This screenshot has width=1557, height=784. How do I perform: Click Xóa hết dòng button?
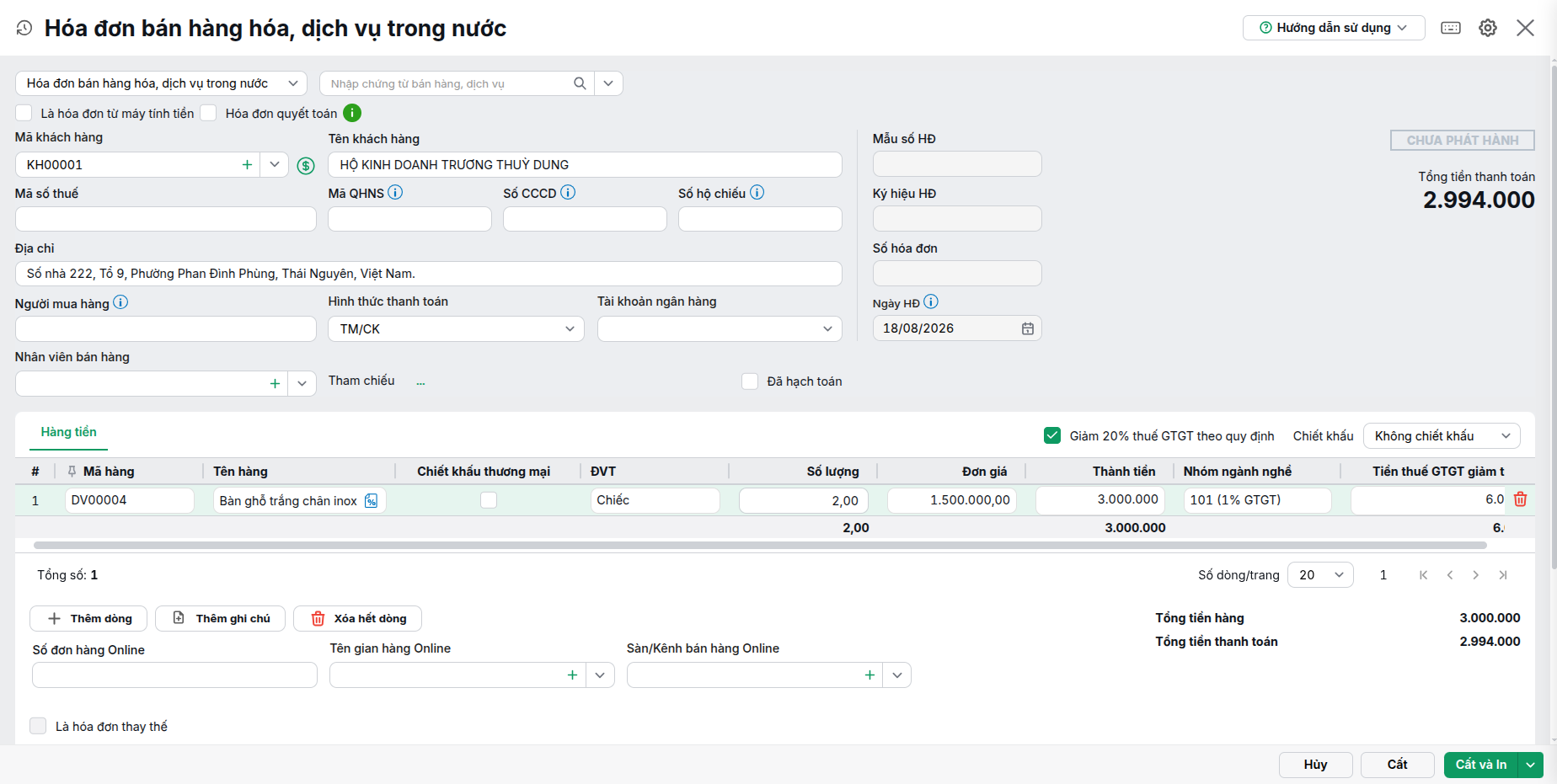point(357,619)
